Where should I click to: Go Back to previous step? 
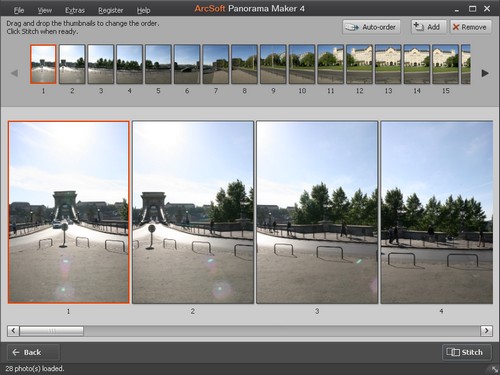click(33, 352)
